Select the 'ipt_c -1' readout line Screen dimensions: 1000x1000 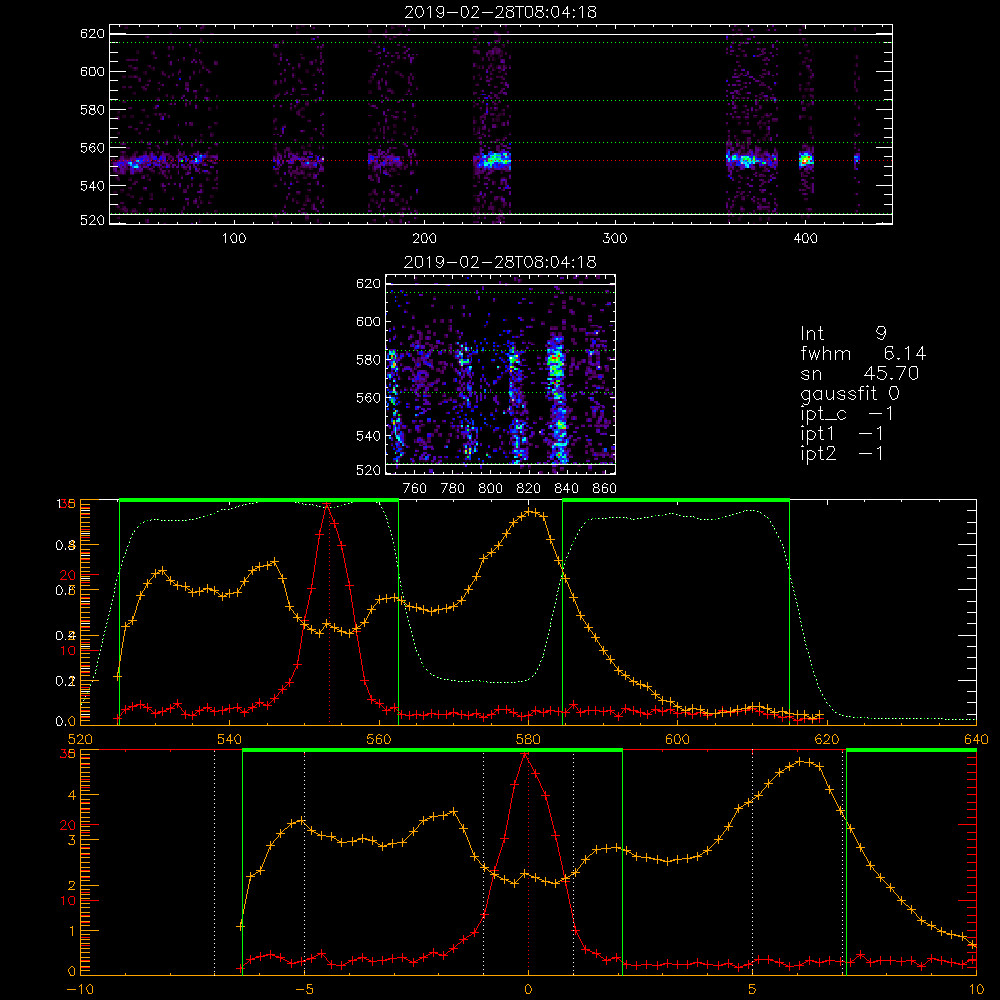tap(847, 413)
